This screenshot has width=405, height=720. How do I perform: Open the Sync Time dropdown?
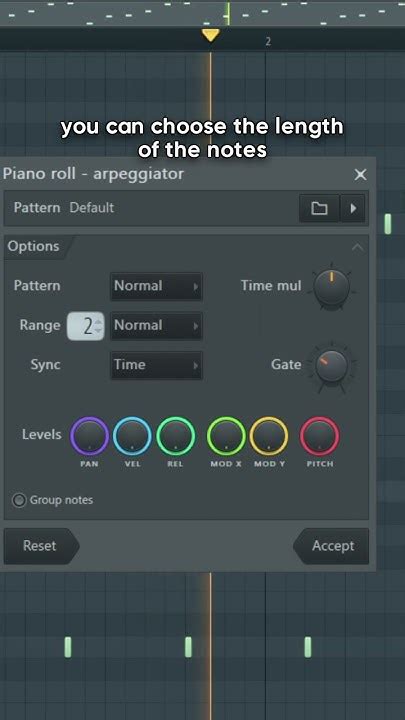coord(157,365)
